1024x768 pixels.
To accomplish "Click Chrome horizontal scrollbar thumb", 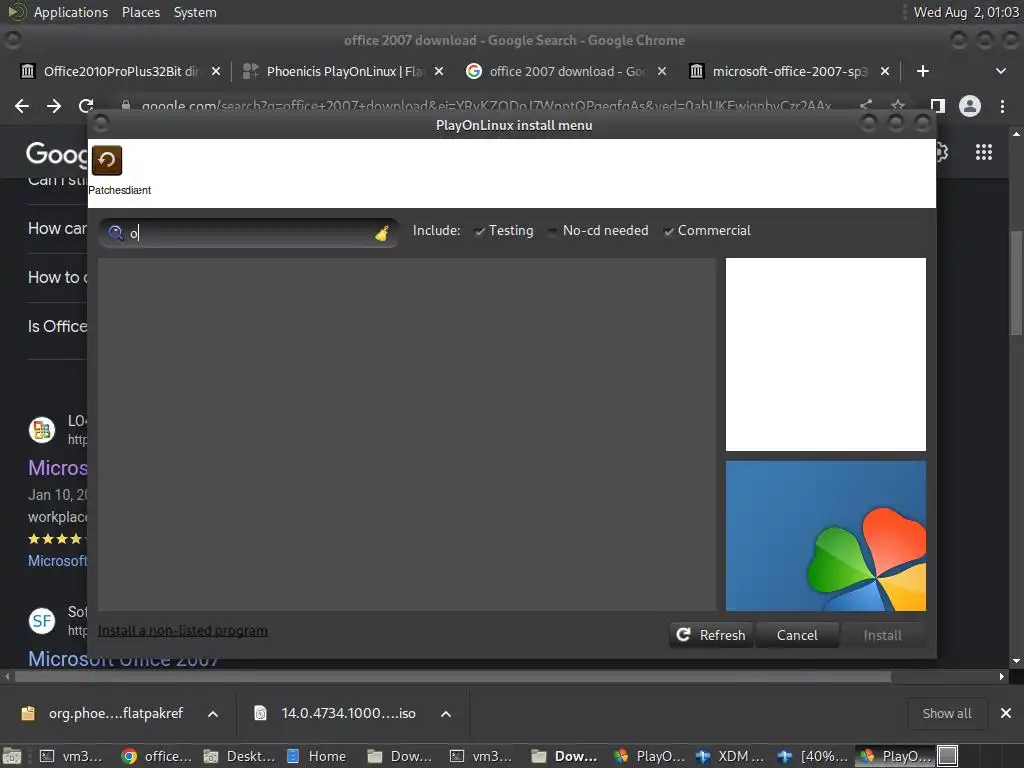I will point(453,677).
